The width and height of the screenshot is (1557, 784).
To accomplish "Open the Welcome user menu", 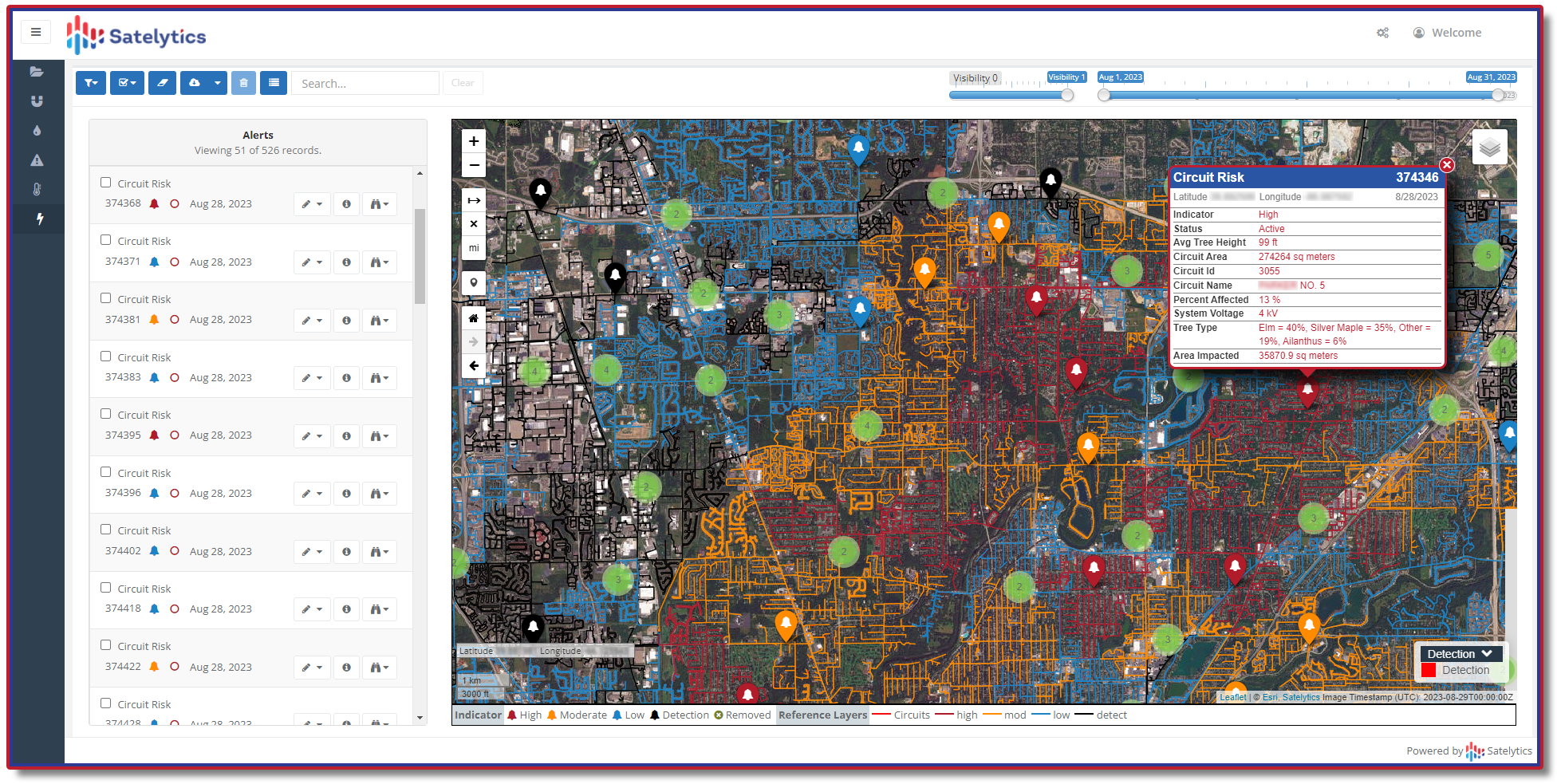I will pos(1447,33).
